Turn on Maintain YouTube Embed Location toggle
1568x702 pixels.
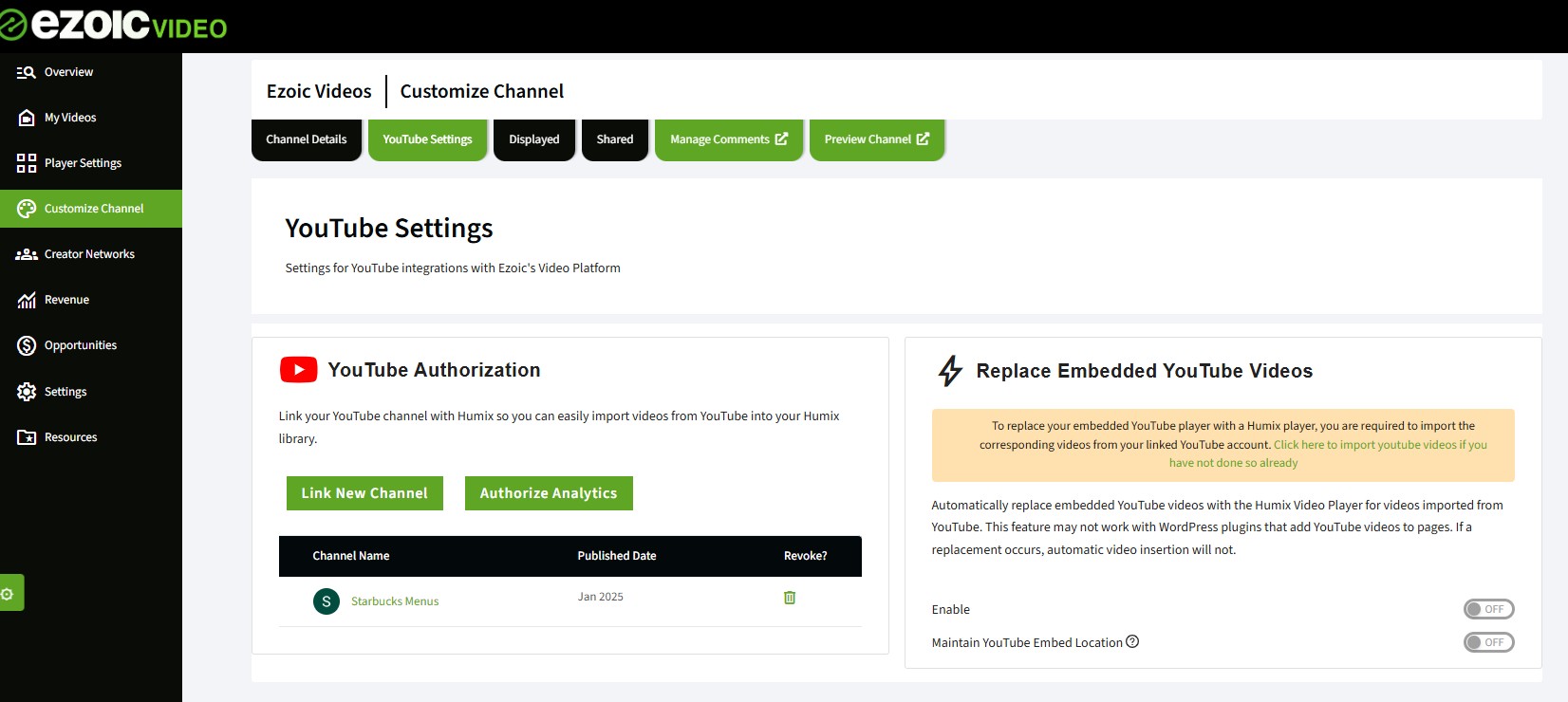coord(1488,642)
